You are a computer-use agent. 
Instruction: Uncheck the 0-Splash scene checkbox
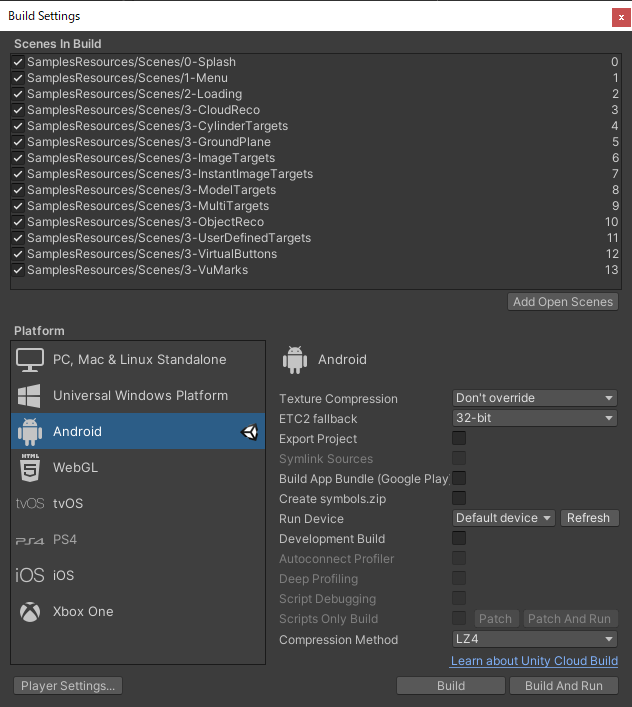(x=18, y=62)
